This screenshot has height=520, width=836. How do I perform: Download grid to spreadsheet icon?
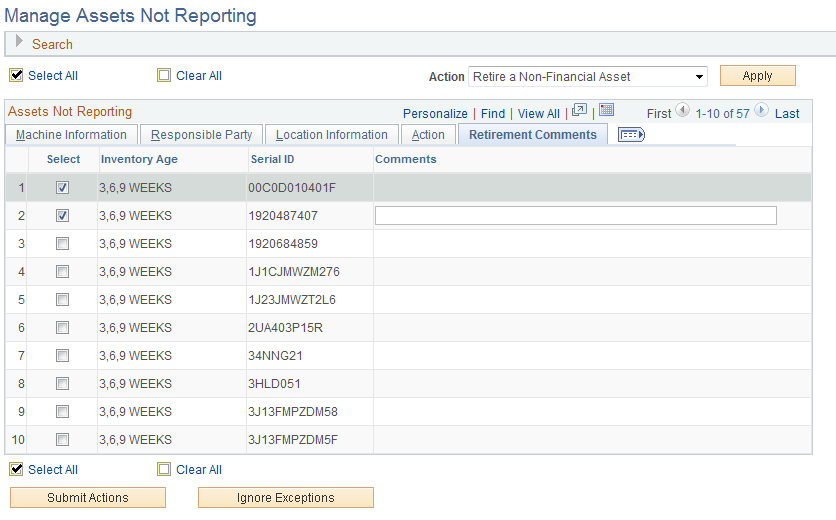[606, 110]
